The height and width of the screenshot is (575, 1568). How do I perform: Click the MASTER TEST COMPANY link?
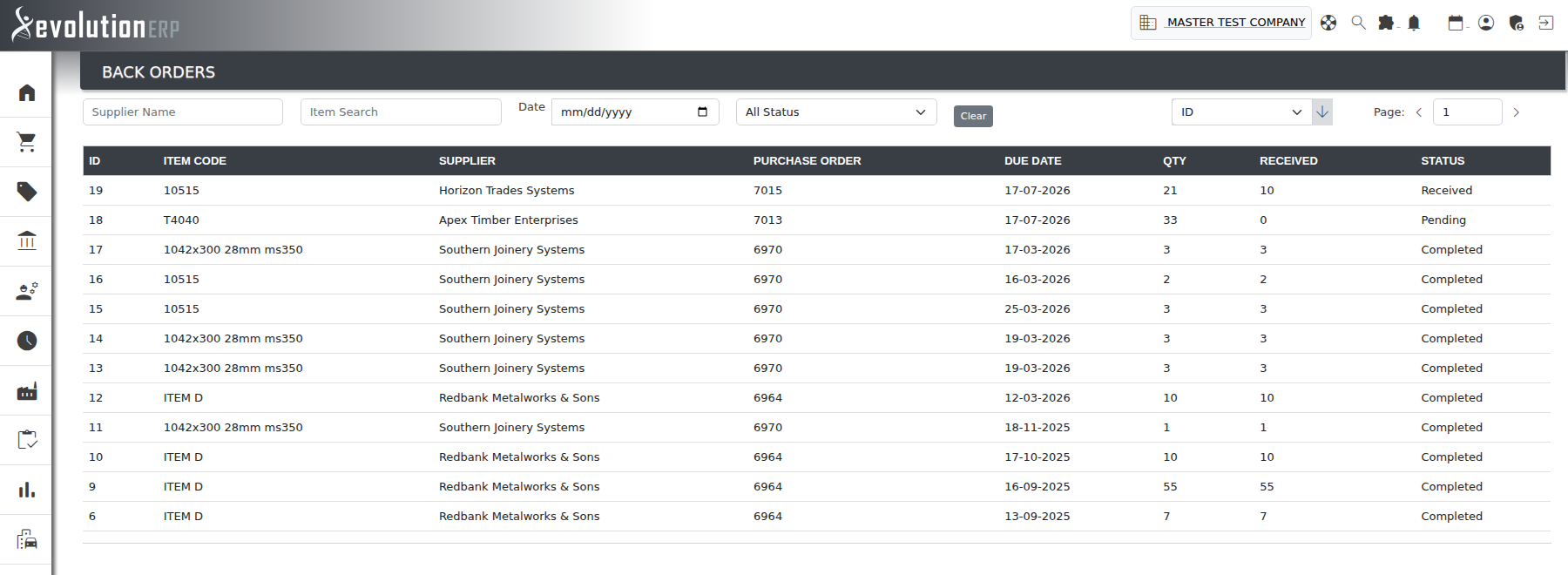(x=1236, y=23)
